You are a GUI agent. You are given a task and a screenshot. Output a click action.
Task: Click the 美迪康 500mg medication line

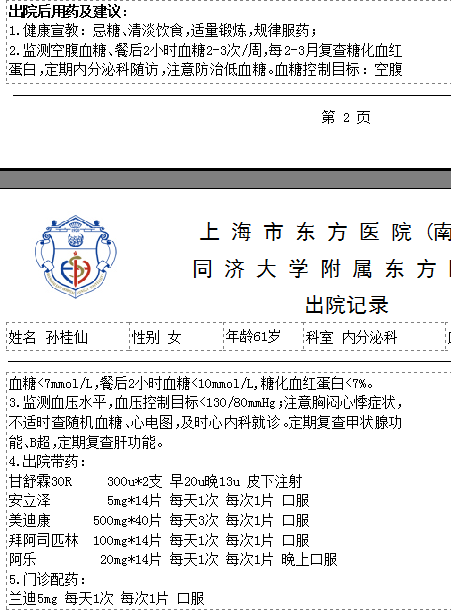coord(159,520)
